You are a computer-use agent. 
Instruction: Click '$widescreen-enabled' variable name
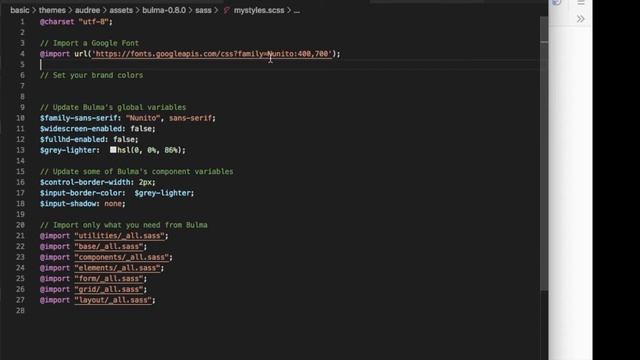pos(80,129)
